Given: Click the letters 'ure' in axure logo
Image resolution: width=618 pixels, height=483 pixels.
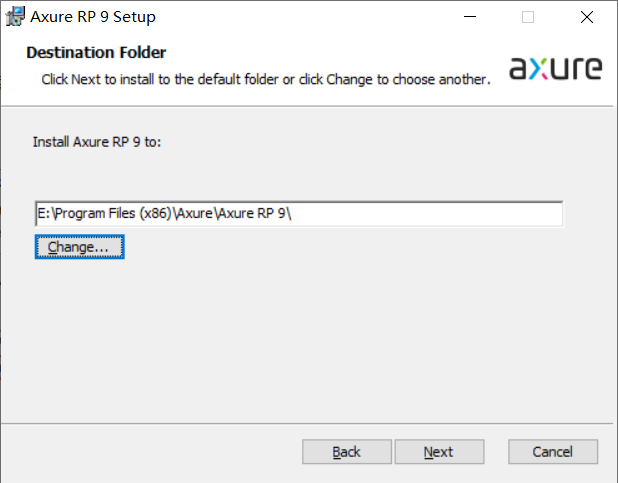Looking at the screenshot, I should pos(575,68).
